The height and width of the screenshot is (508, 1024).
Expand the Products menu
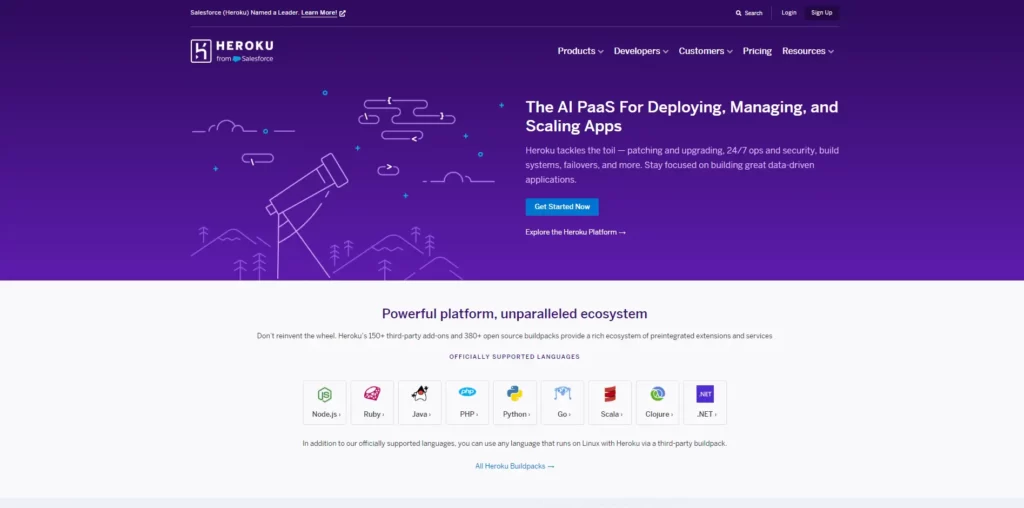click(580, 51)
